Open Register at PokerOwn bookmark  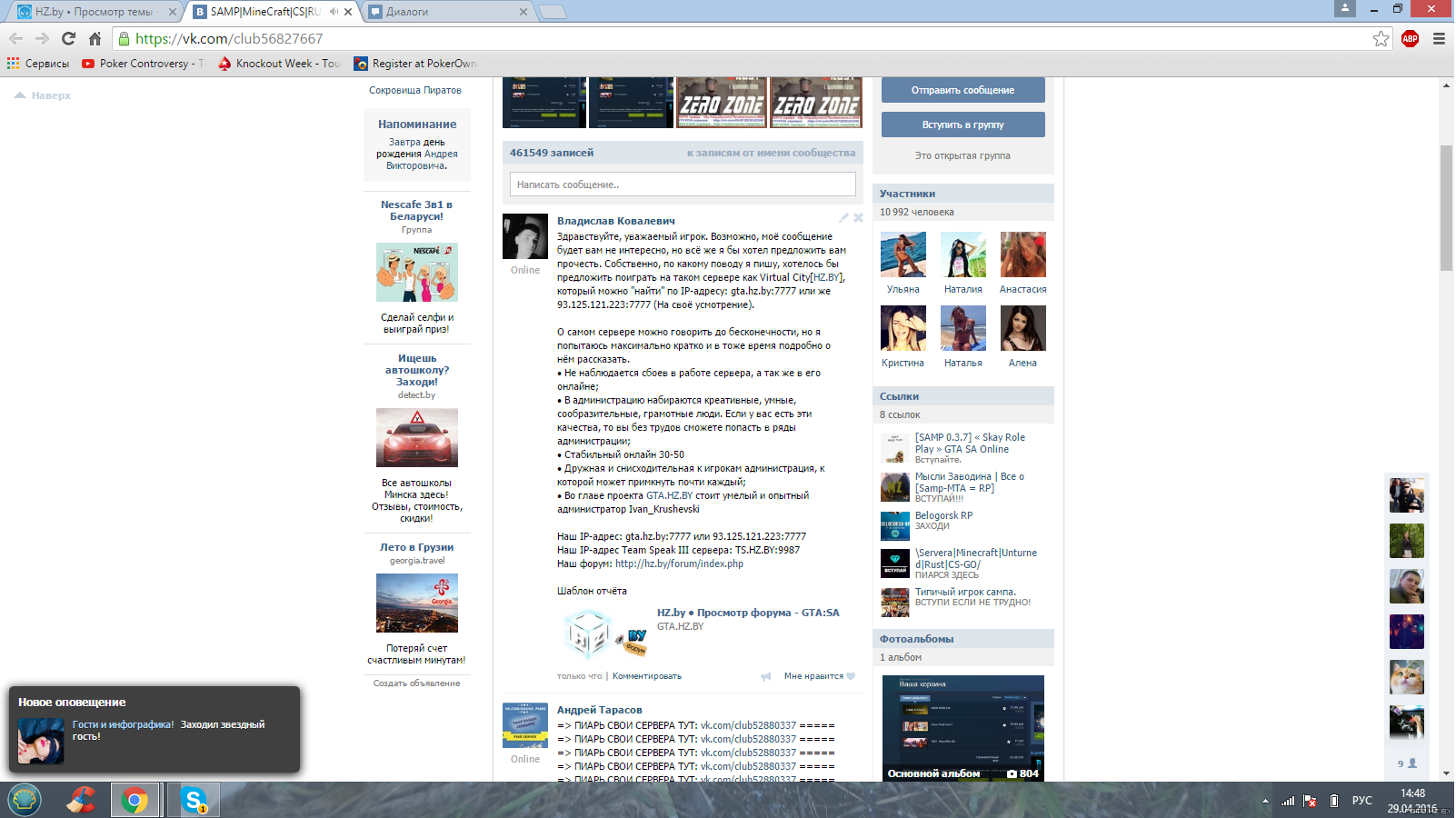(415, 64)
